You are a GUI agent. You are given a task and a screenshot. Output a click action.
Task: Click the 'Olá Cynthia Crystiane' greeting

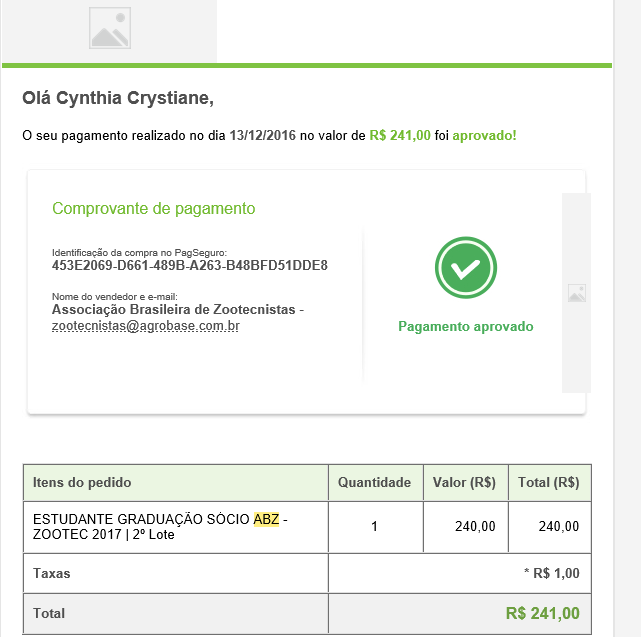coord(118,98)
